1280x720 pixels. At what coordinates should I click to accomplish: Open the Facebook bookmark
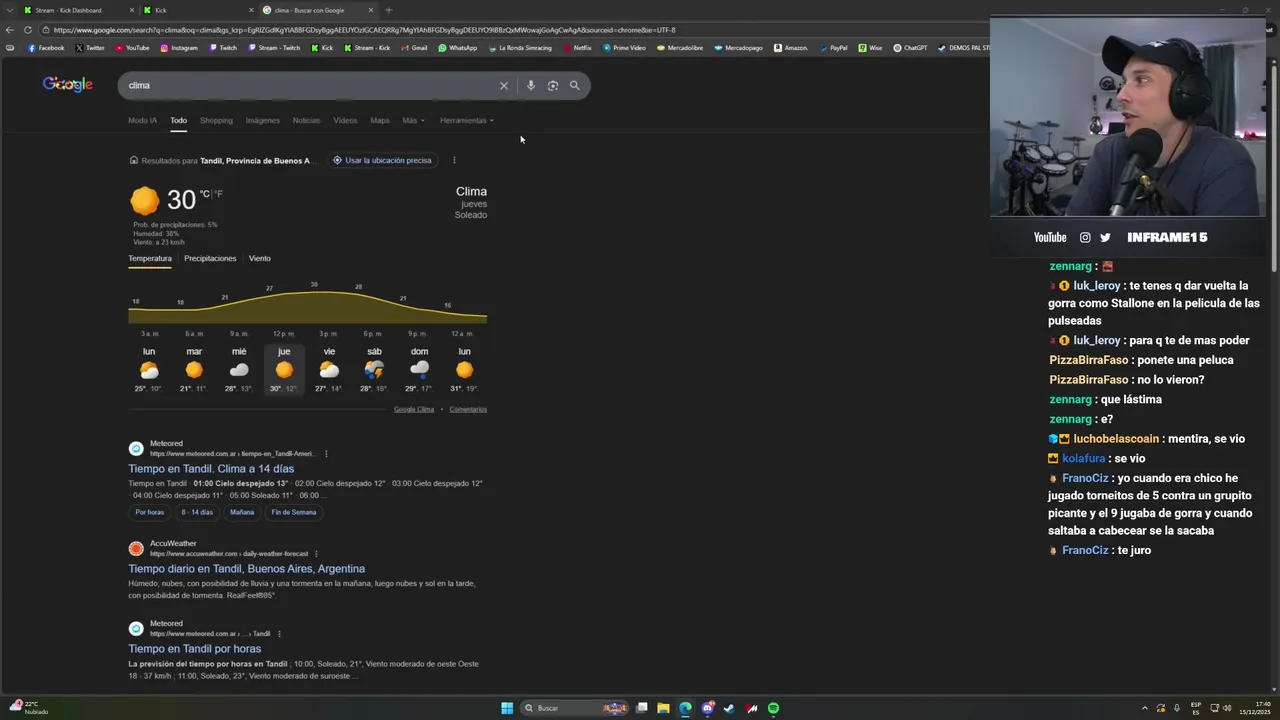point(46,48)
